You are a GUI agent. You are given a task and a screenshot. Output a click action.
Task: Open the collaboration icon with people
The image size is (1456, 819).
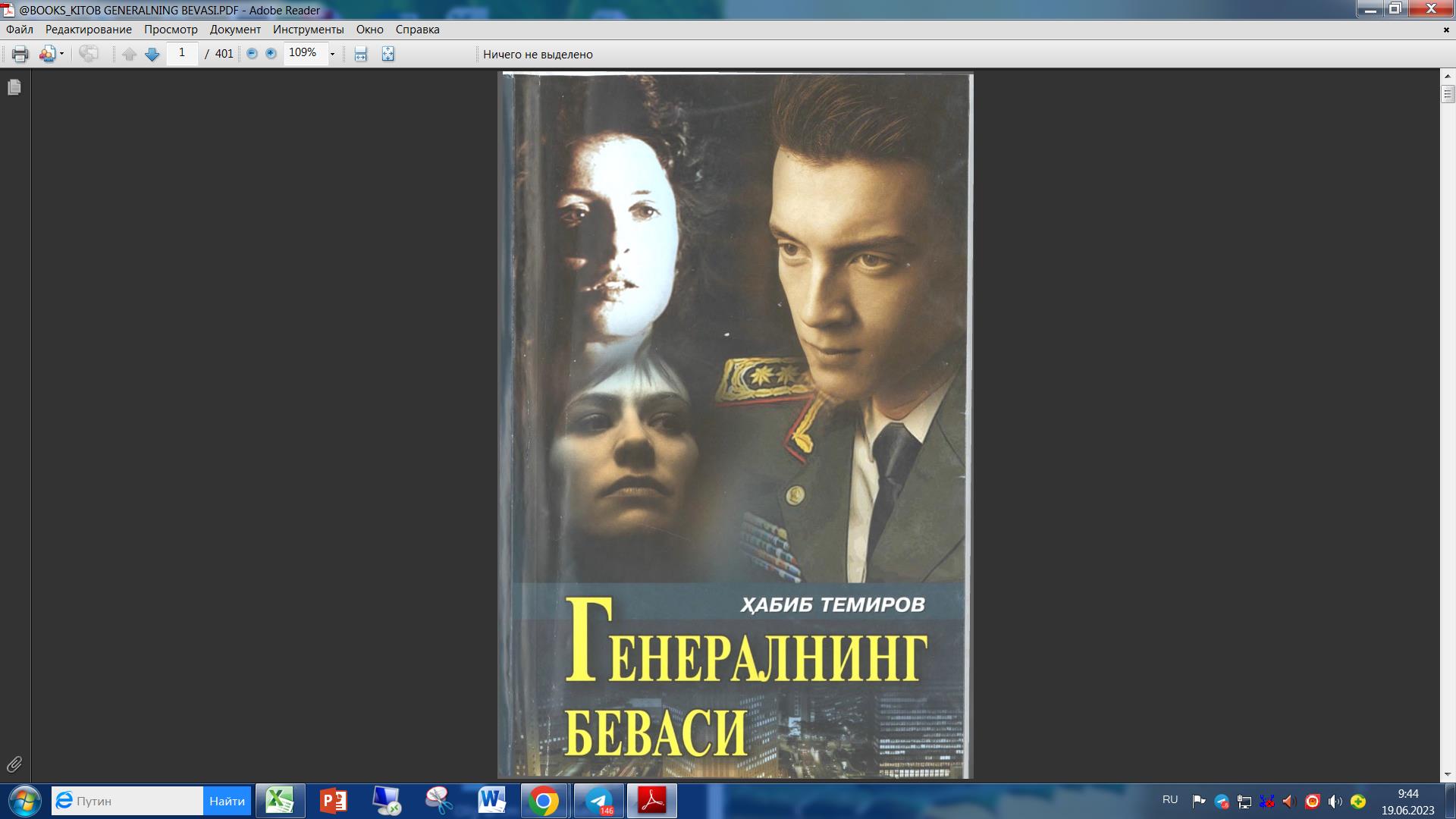coord(48,54)
